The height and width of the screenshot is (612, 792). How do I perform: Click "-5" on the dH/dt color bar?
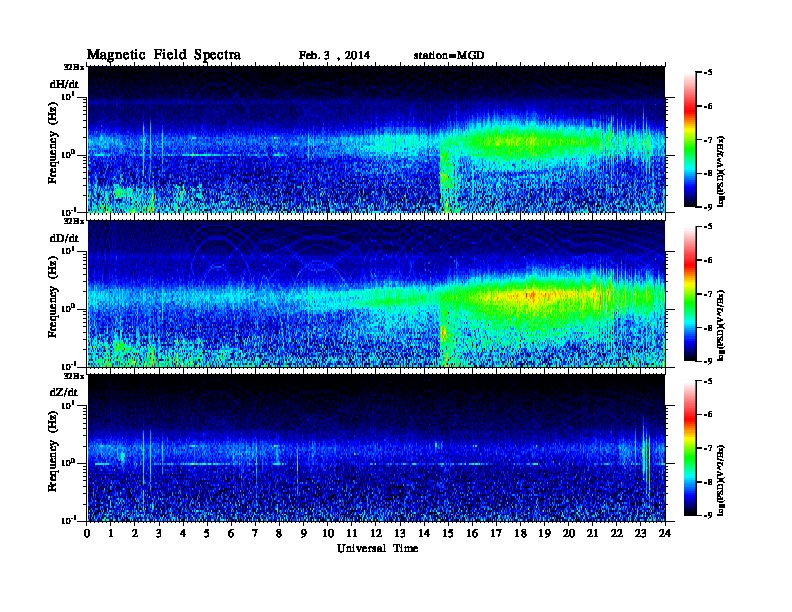pyautogui.click(x=708, y=73)
